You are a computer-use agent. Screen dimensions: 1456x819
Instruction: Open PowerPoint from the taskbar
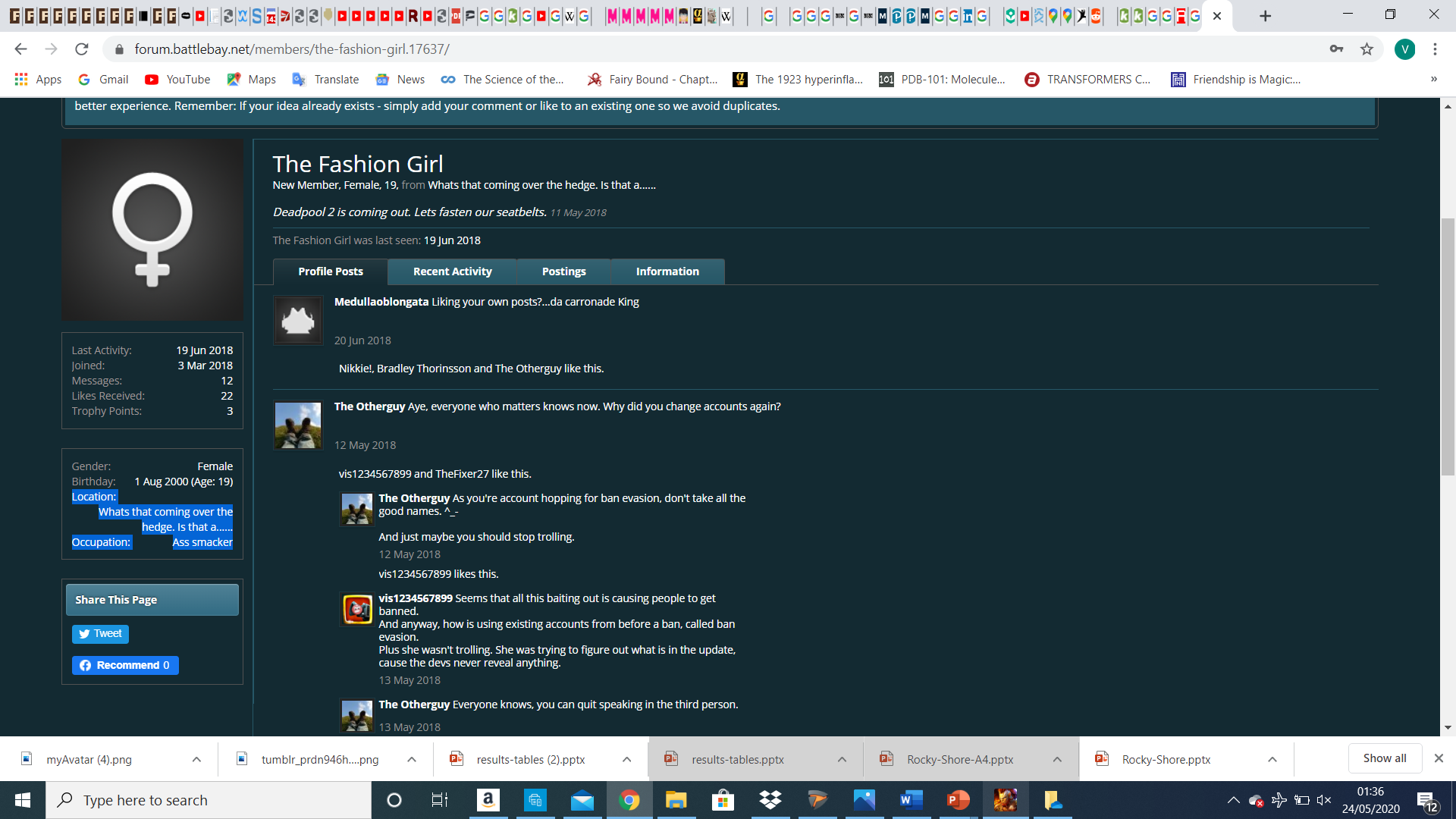(x=958, y=800)
